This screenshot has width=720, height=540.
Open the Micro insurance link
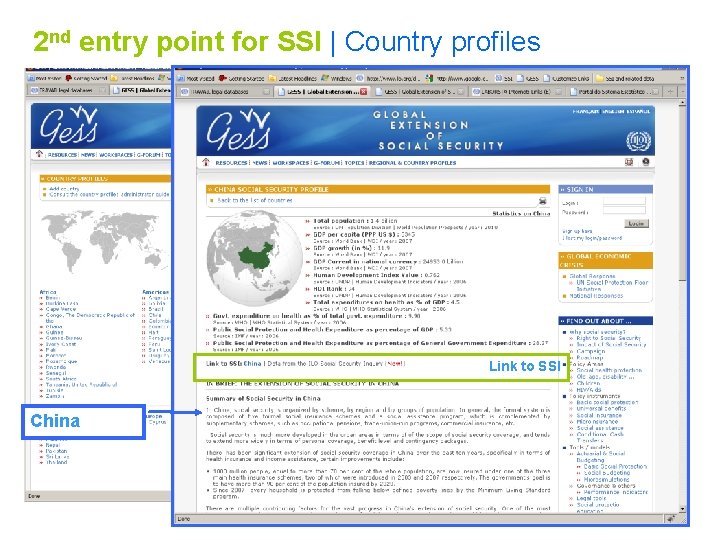click(x=597, y=421)
